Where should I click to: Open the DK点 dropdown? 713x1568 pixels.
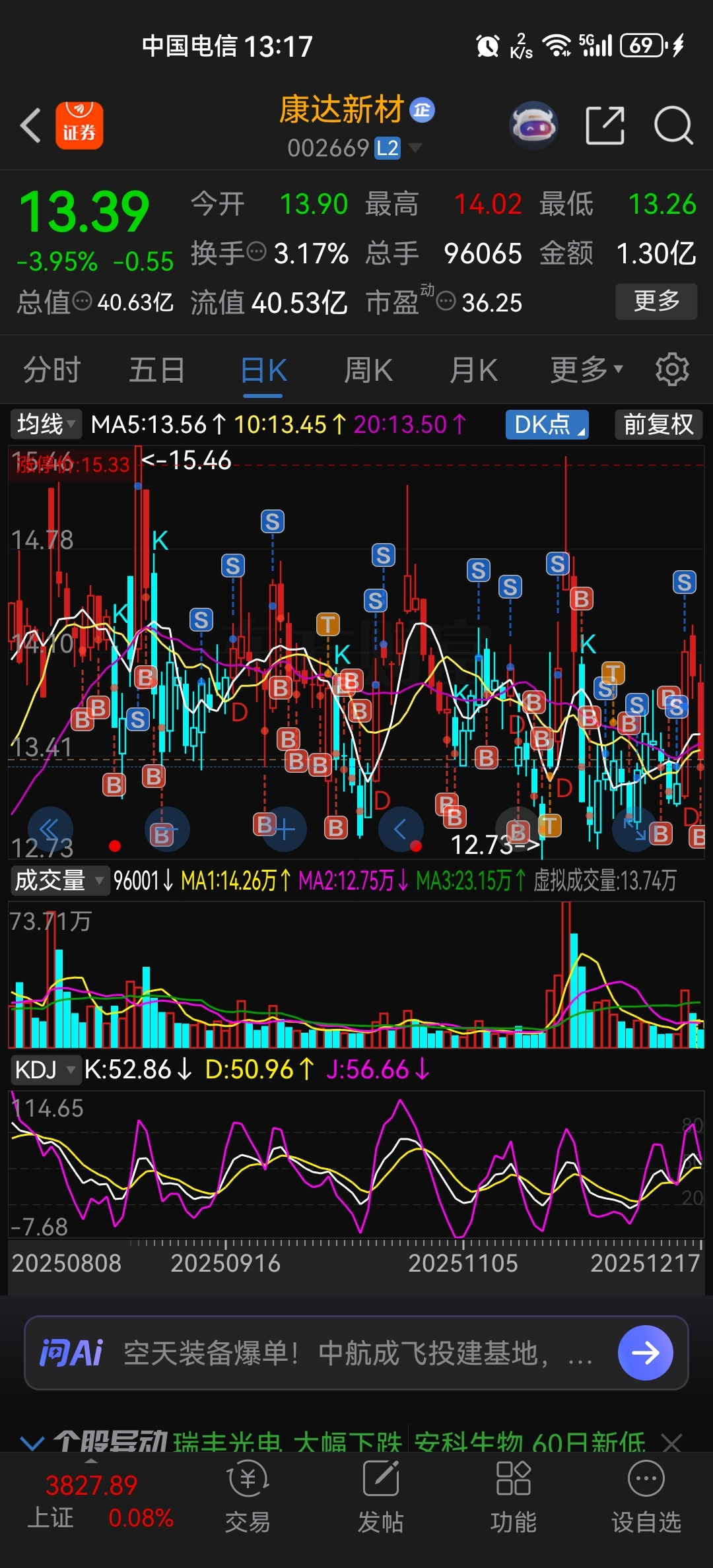547,424
